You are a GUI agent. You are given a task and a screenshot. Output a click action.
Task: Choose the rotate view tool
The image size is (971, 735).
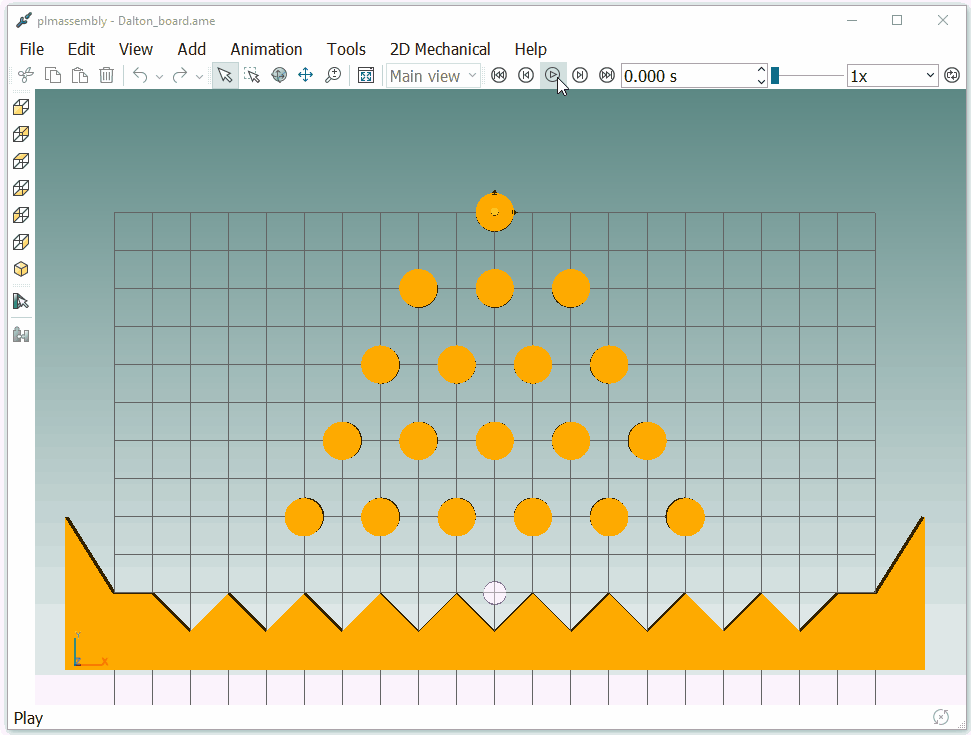[279, 76]
